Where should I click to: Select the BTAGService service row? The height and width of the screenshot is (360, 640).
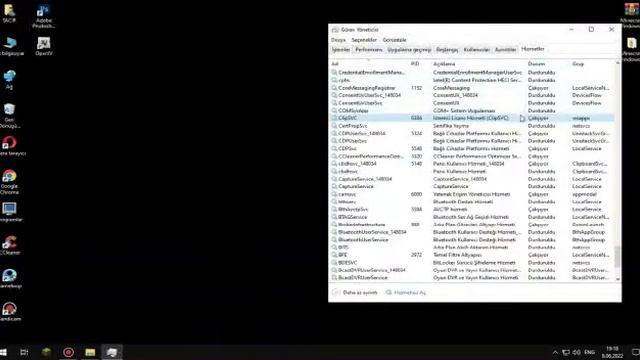[x=472, y=217]
